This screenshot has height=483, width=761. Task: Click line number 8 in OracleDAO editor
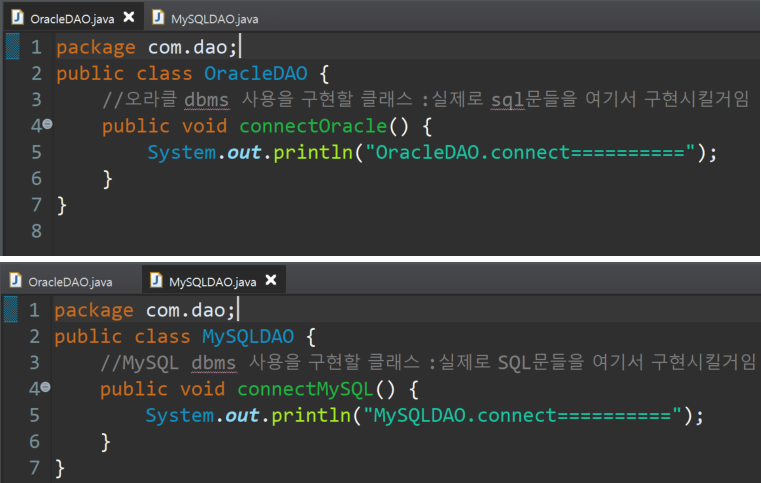(36, 231)
